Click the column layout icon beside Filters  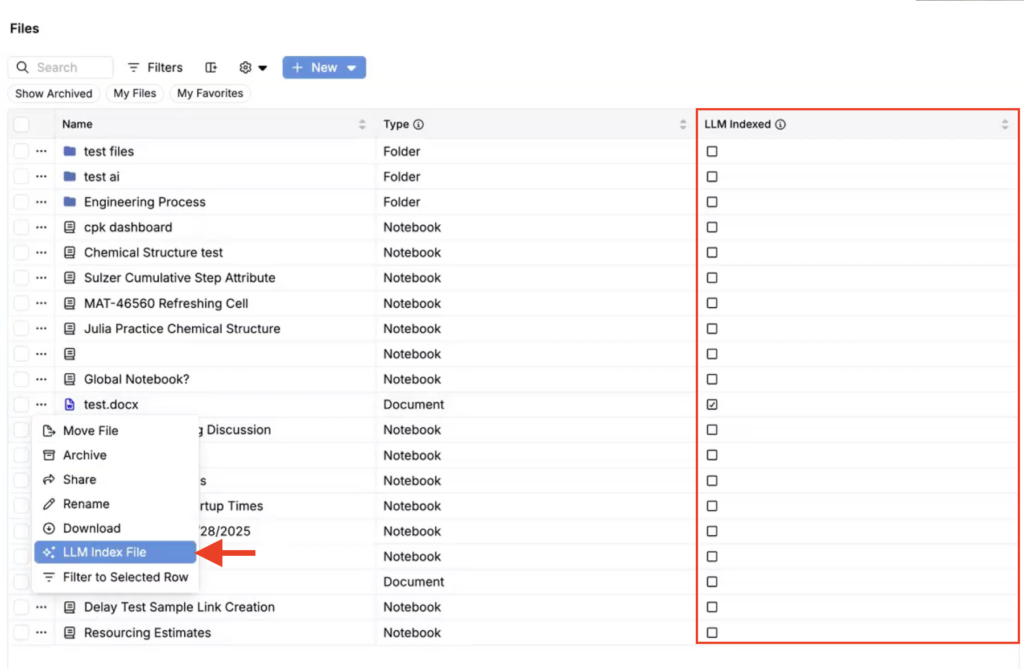pos(211,67)
